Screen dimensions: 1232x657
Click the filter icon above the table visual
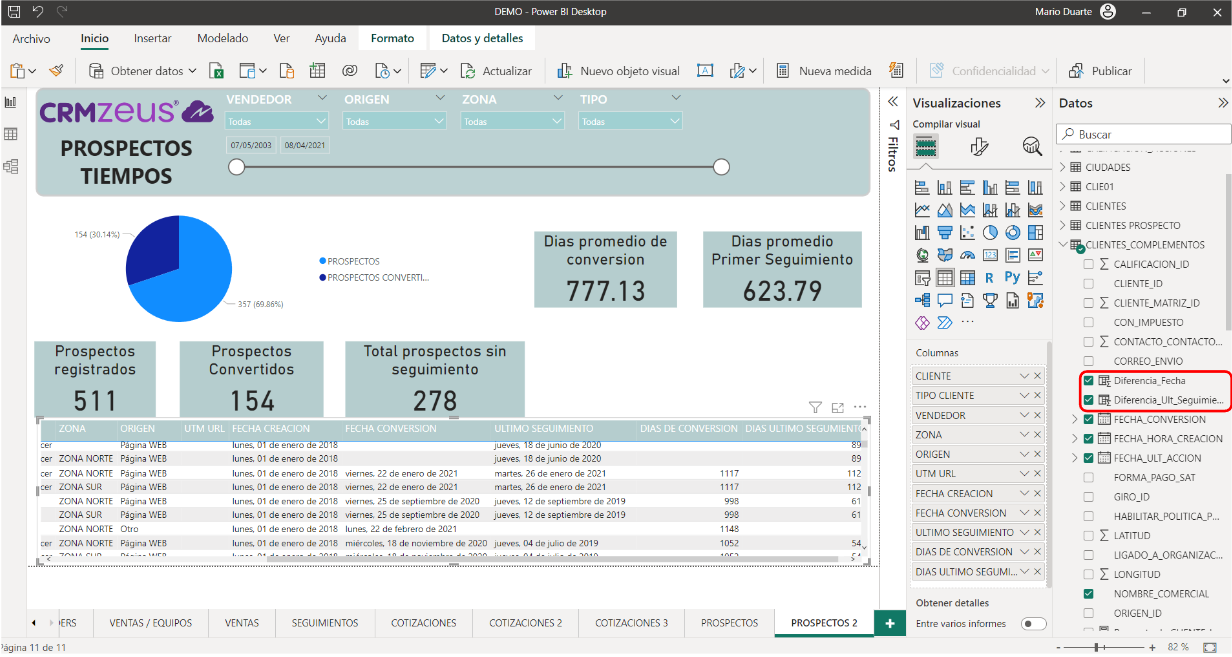(815, 407)
